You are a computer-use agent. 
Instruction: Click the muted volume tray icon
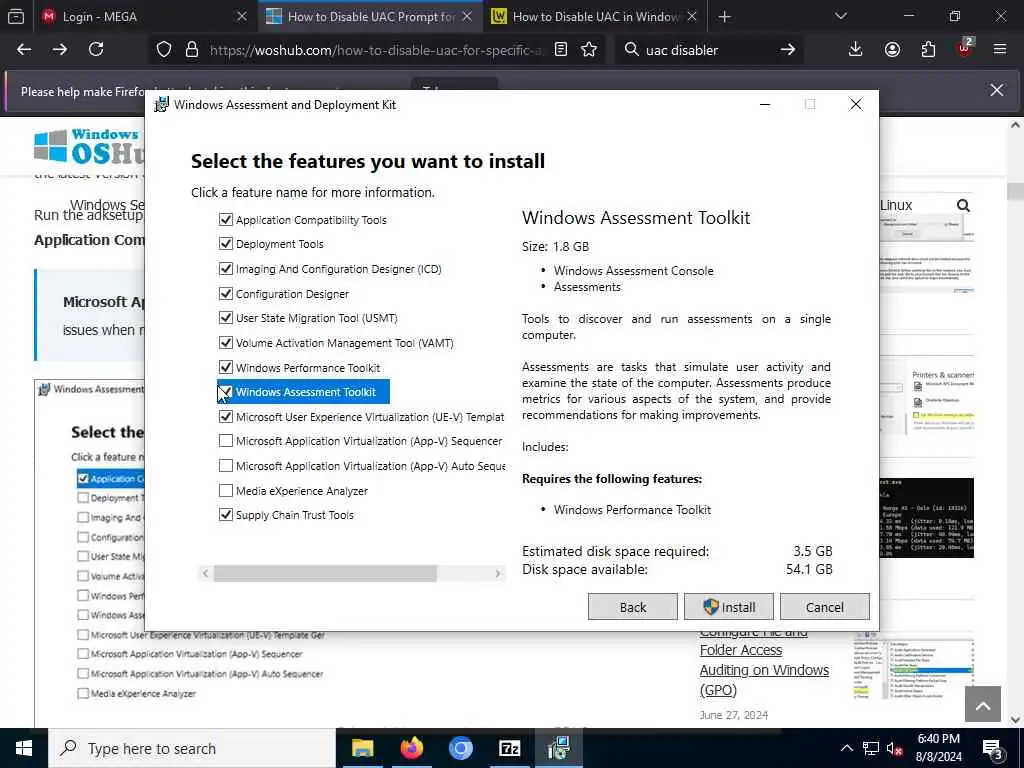(x=895, y=749)
